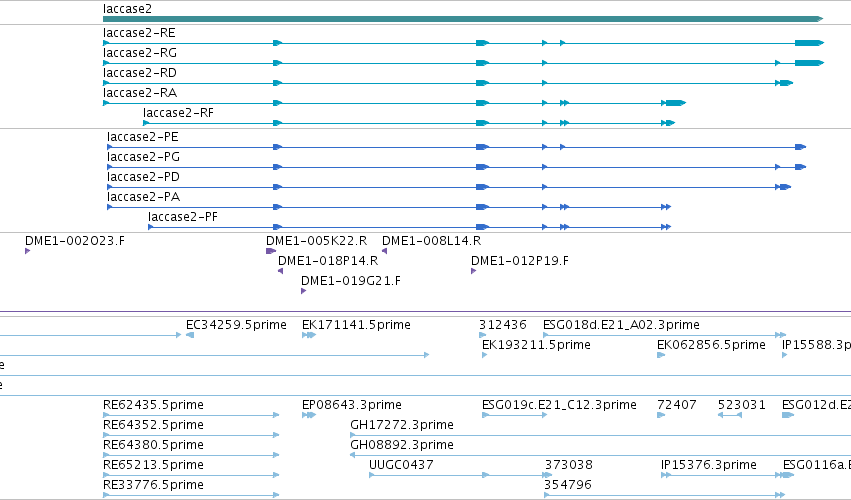The width and height of the screenshot is (851, 500).
Task: Select the laccase2-PA protein label
Action: pyautogui.click(x=143, y=197)
